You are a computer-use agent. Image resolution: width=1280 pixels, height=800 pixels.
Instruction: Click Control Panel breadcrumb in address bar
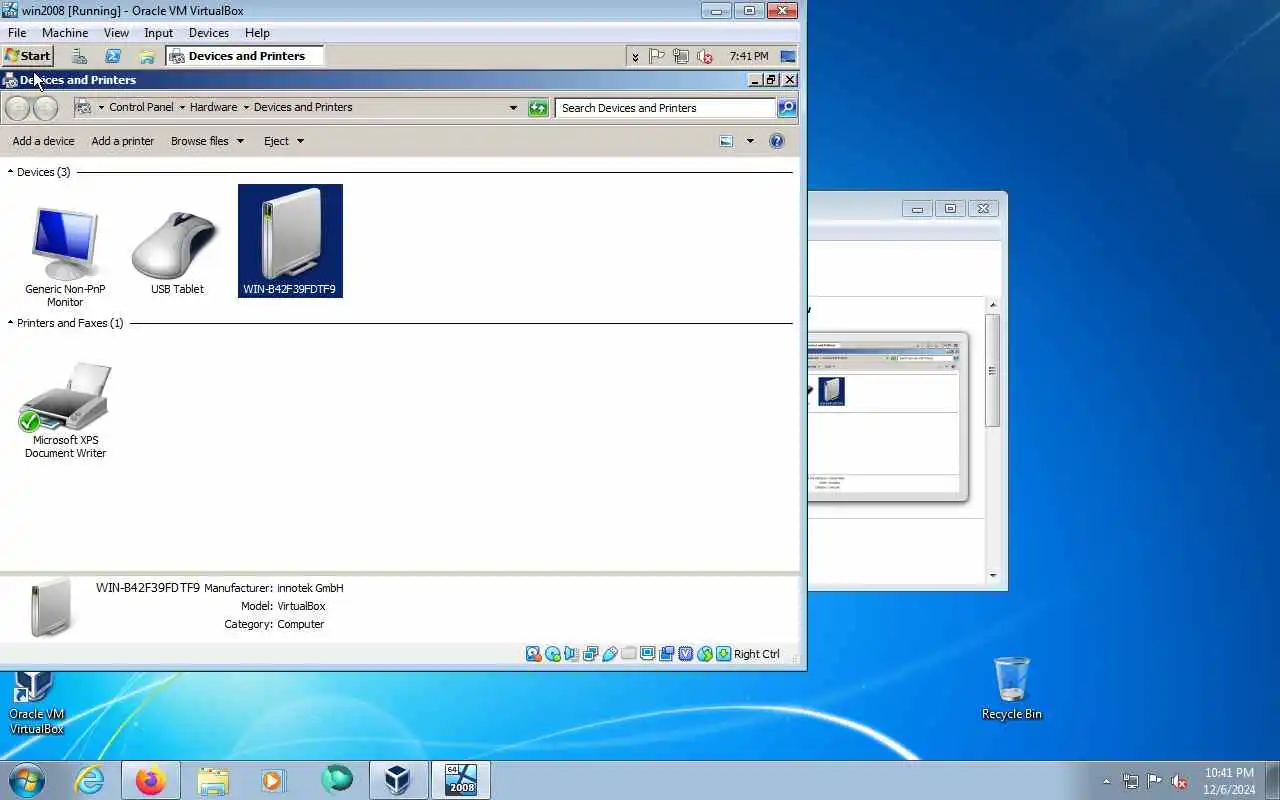click(x=141, y=107)
